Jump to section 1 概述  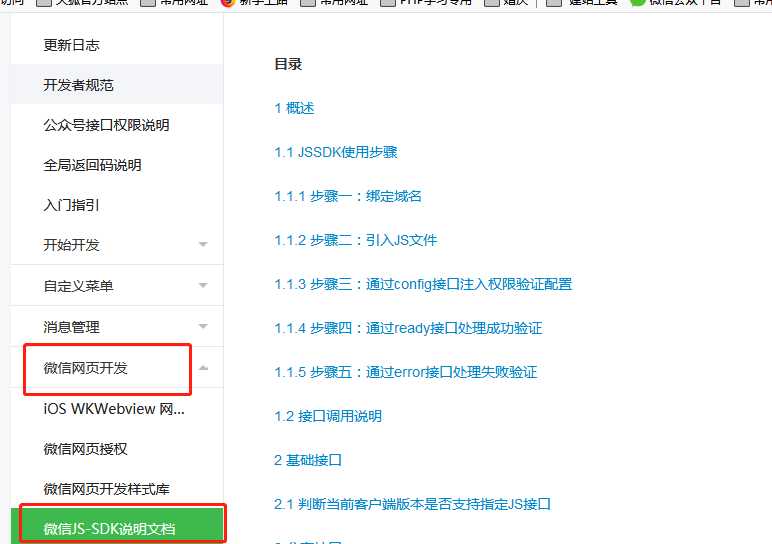[294, 108]
